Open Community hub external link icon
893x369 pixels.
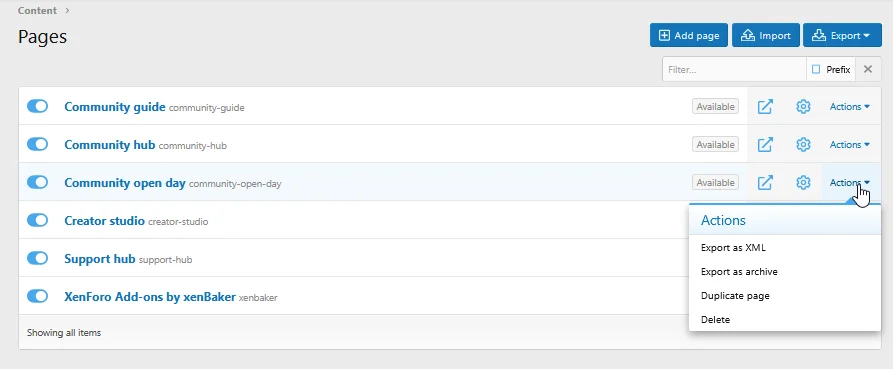765,145
